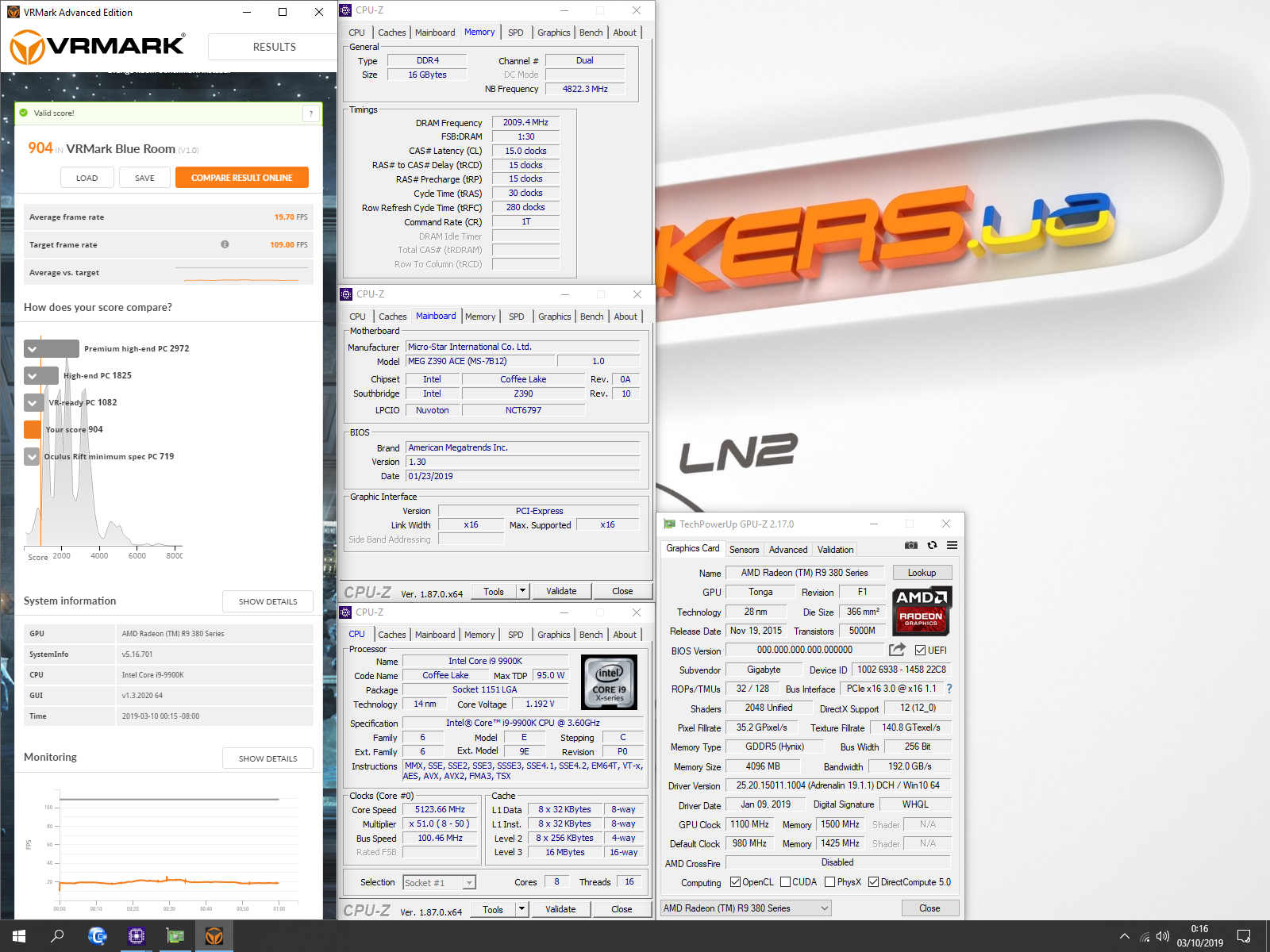Toggle the UEFI checkbox in GPU-Z

tap(920, 650)
